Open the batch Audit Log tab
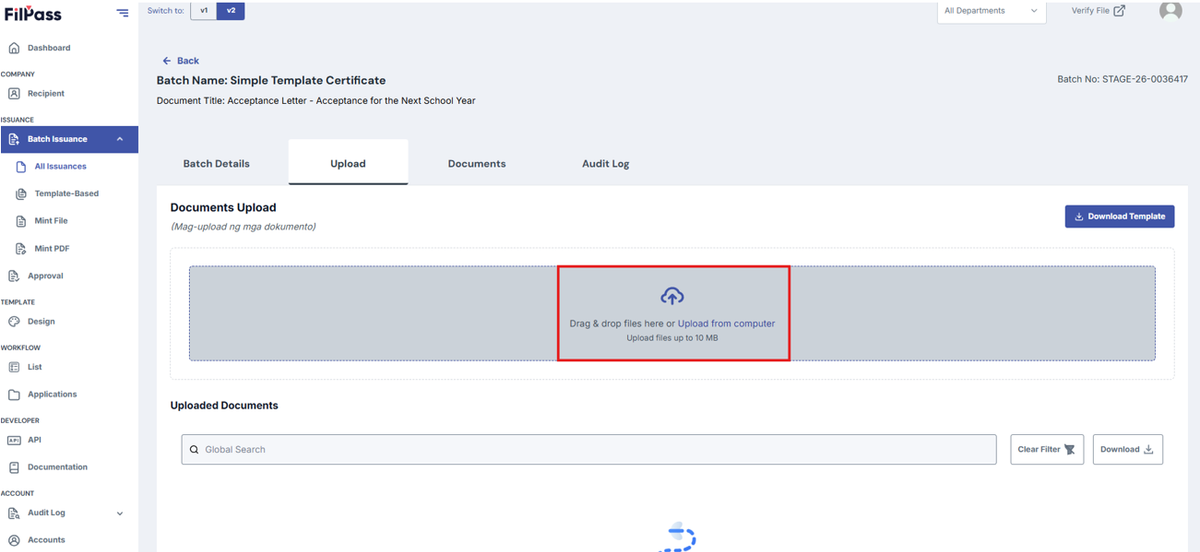Viewport: 1200px width, 552px height. (606, 163)
